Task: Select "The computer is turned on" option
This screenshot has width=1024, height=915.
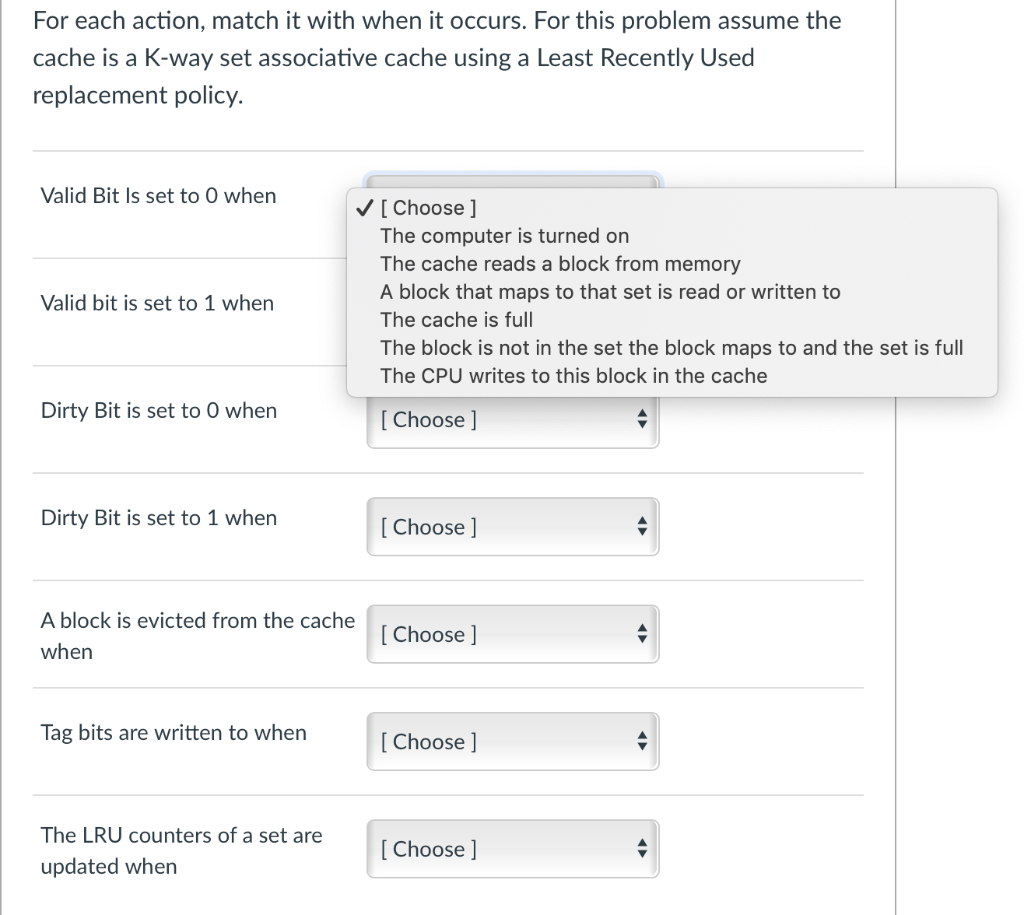Action: click(504, 236)
